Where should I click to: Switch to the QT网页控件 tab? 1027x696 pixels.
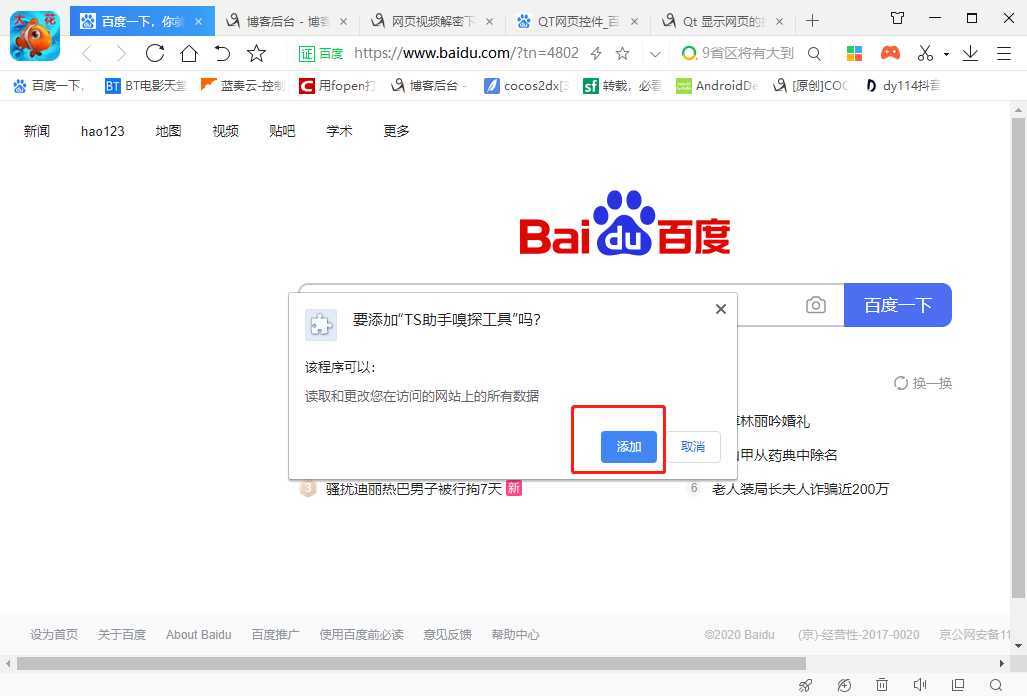(x=578, y=22)
